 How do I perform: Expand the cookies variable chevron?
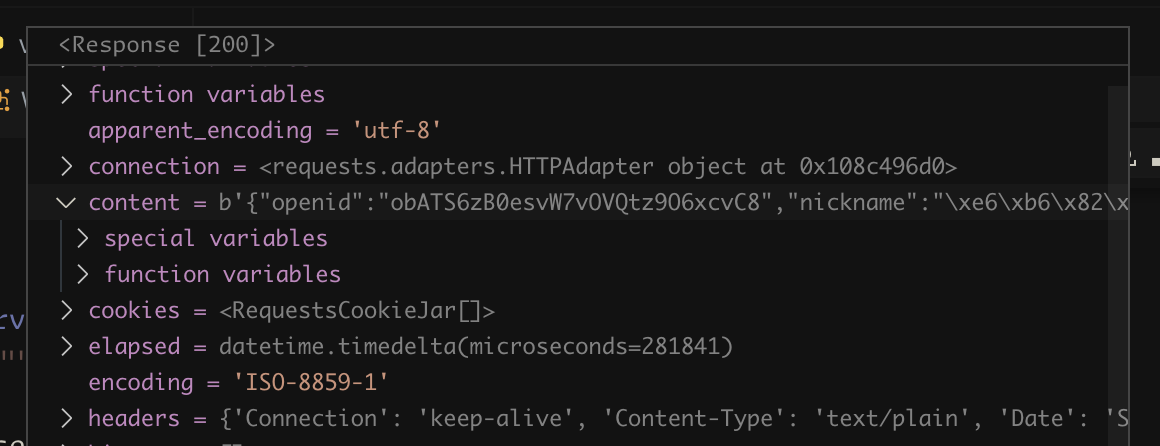coord(67,311)
